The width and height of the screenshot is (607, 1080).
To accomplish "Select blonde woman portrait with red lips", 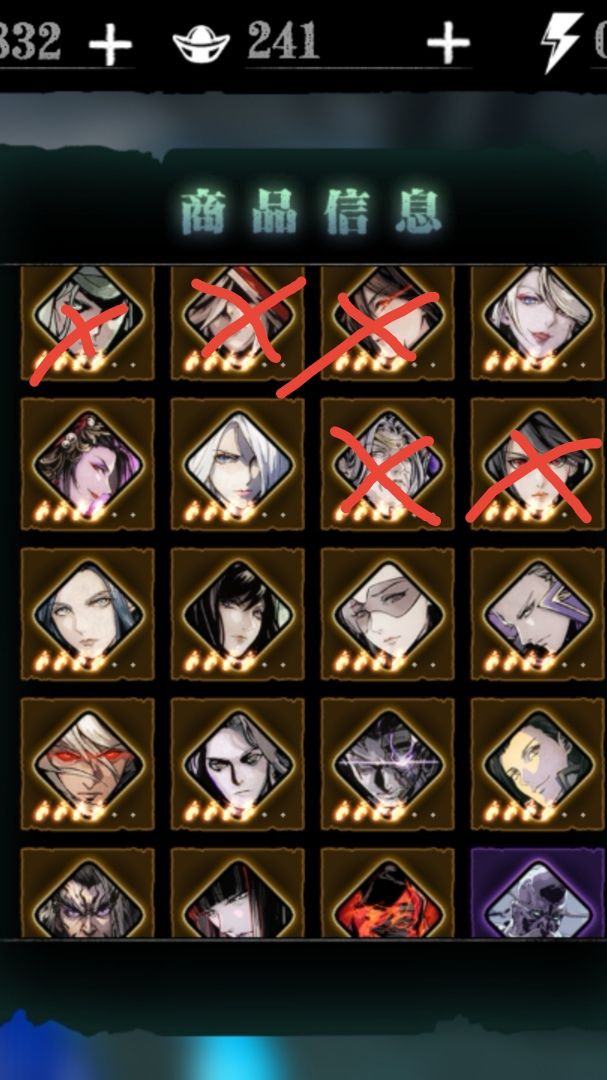I will coord(538,323).
